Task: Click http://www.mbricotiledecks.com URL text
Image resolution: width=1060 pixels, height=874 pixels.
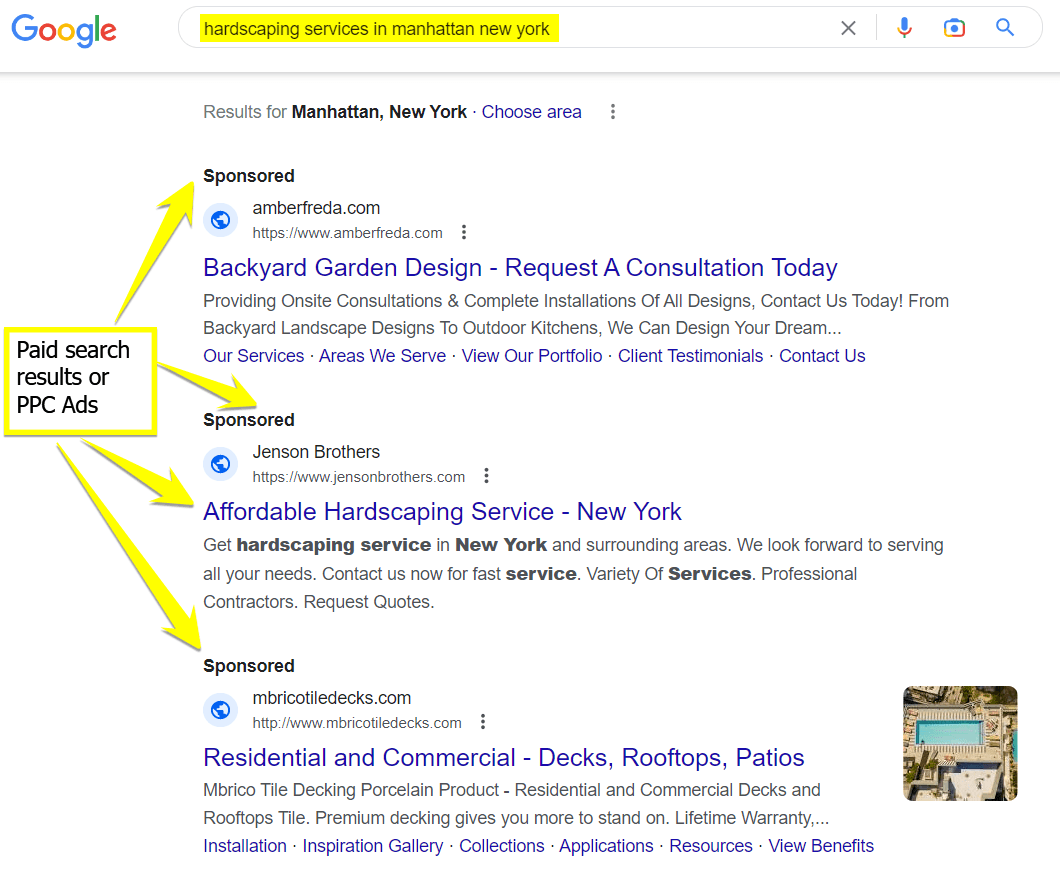Action: click(357, 723)
